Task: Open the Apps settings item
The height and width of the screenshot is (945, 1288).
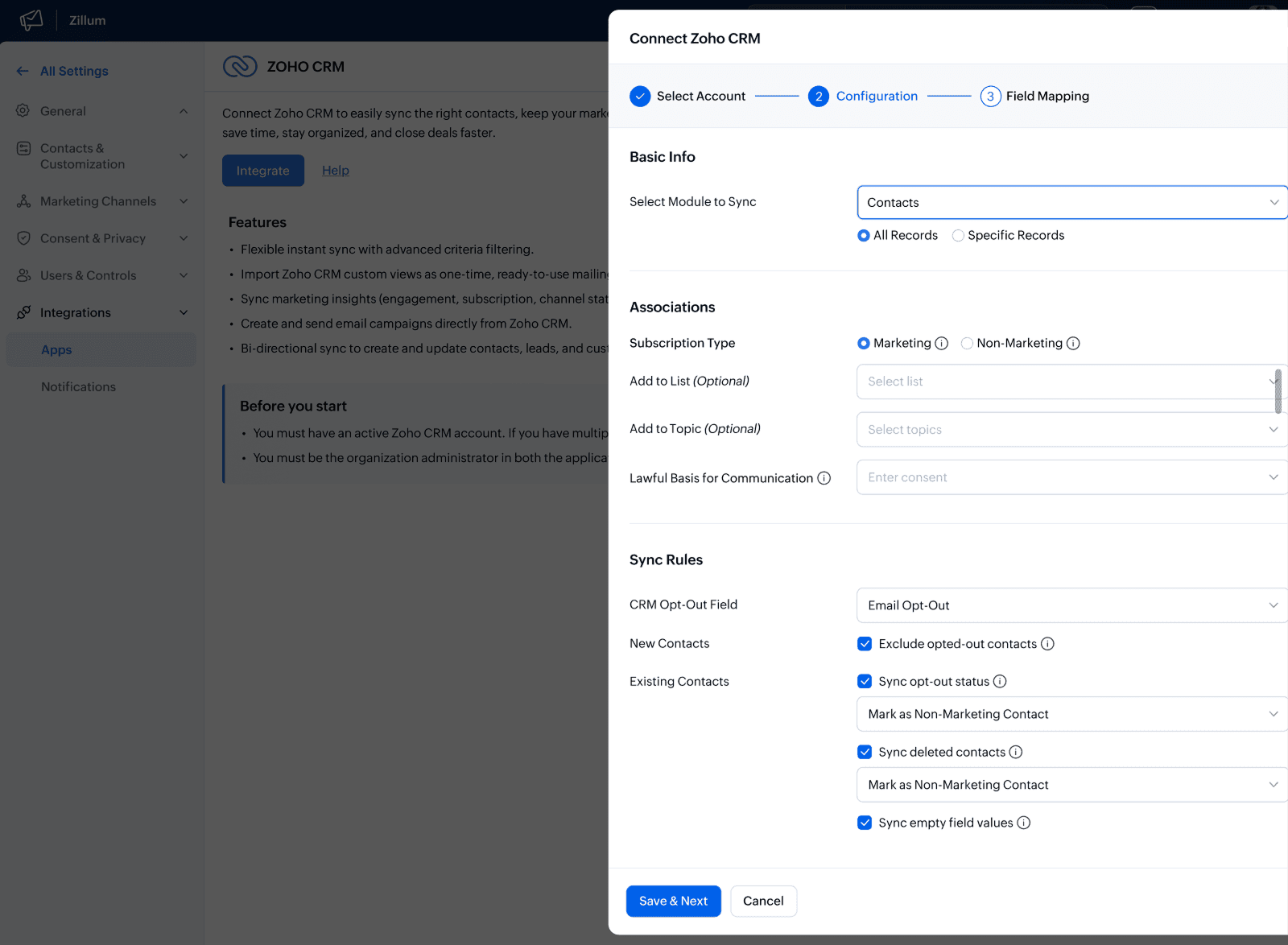Action: (101, 350)
